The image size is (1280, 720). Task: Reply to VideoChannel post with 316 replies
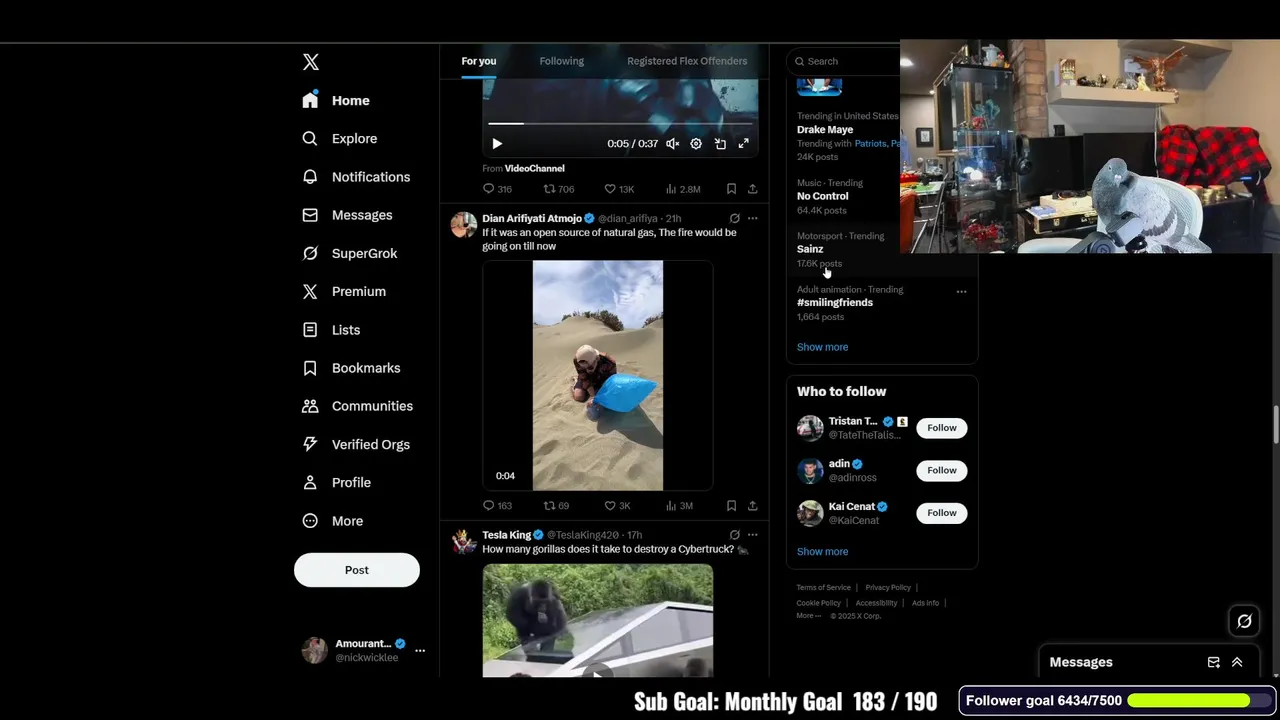tap(497, 189)
